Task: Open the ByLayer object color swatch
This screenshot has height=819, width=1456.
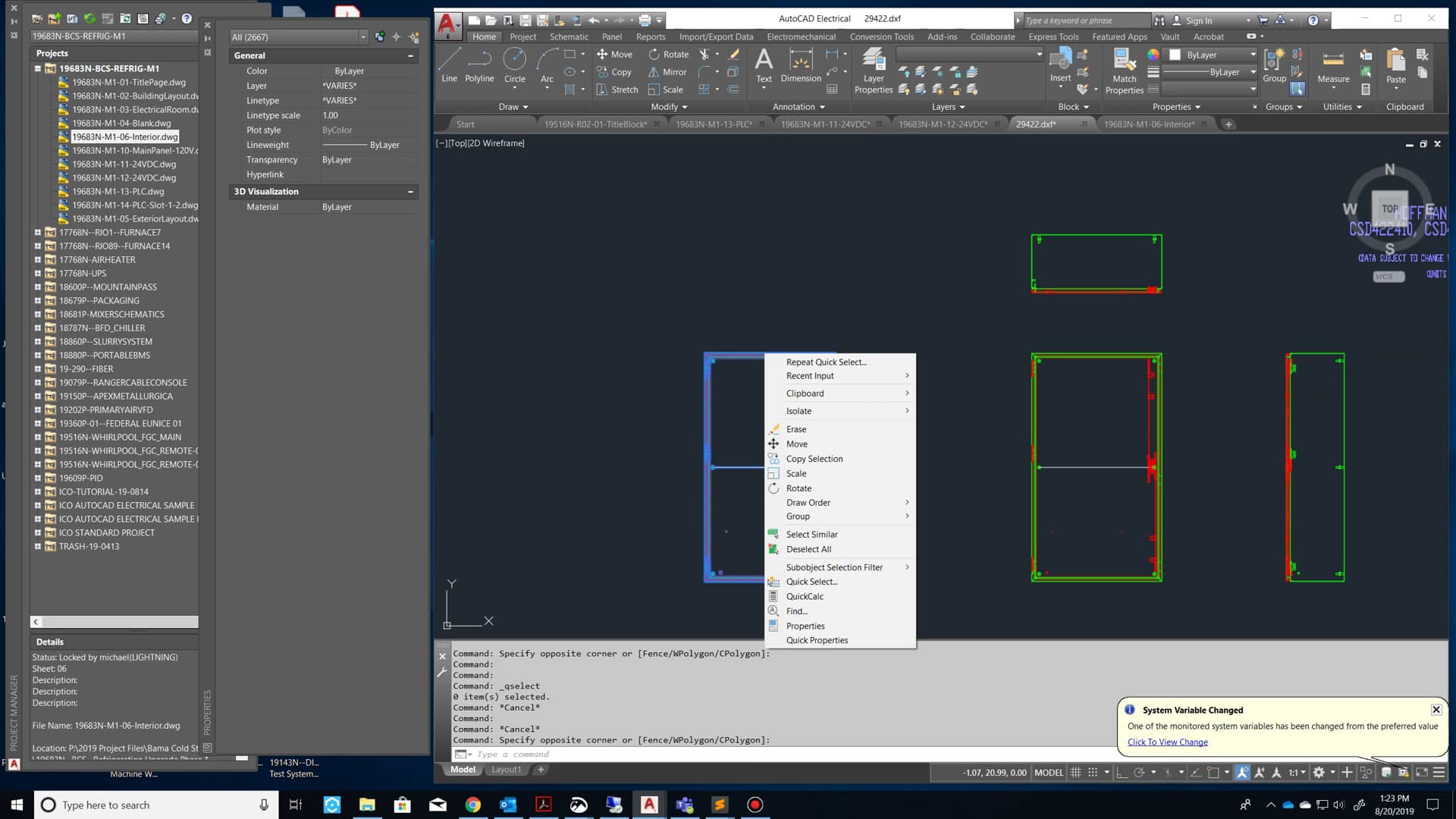Action: pos(1175,55)
